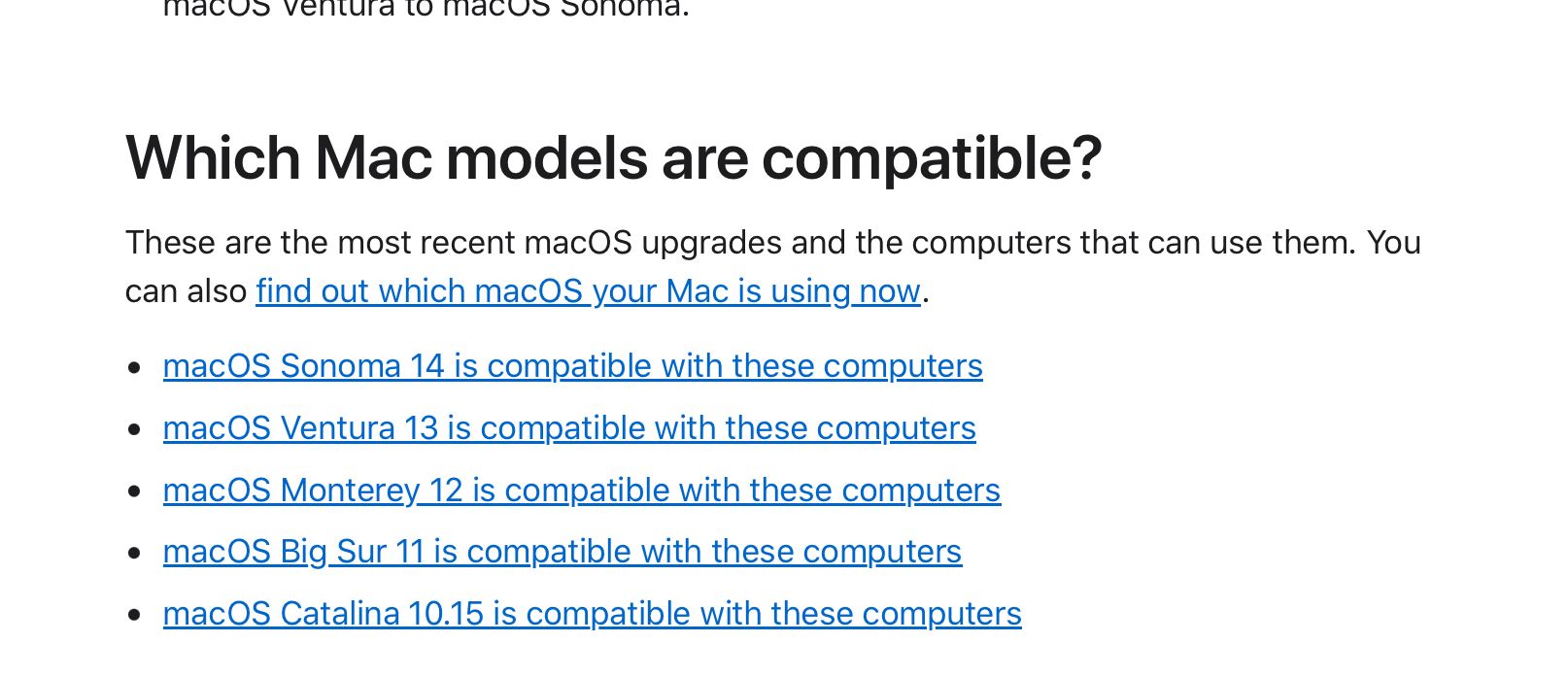
Task: Follow the macOS Catalina 10.15 compatibility link
Action: click(x=592, y=614)
